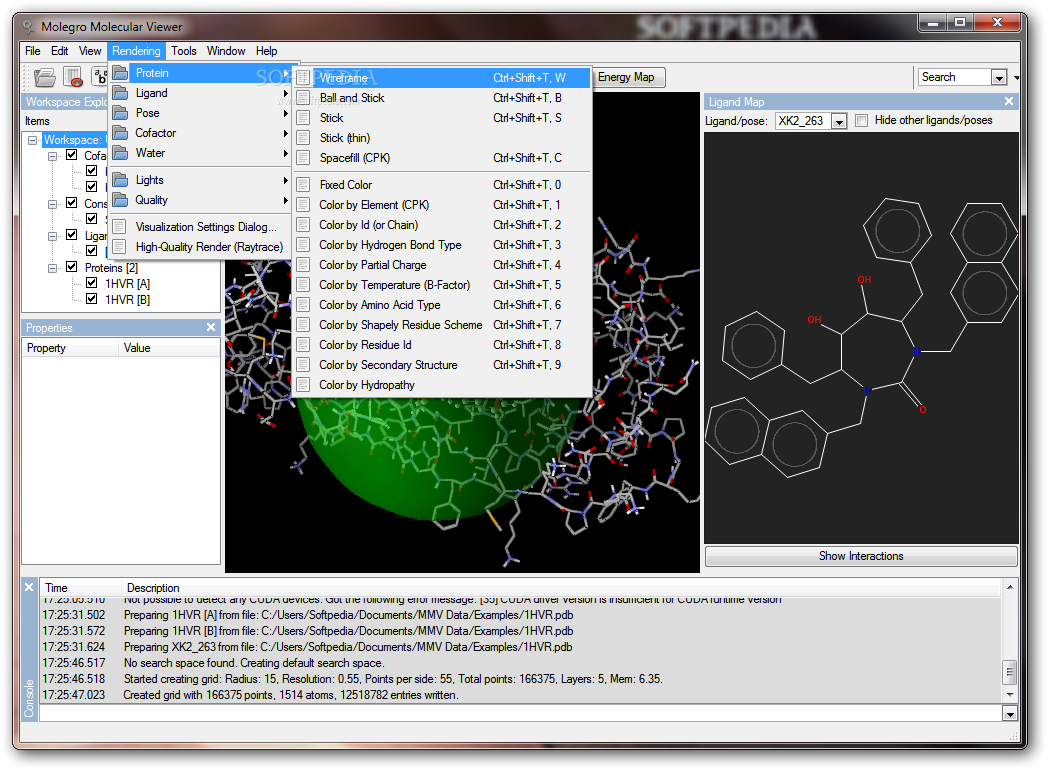Open the Search box dropdown arrow
Screen dimensions: 1048x770
999,78
